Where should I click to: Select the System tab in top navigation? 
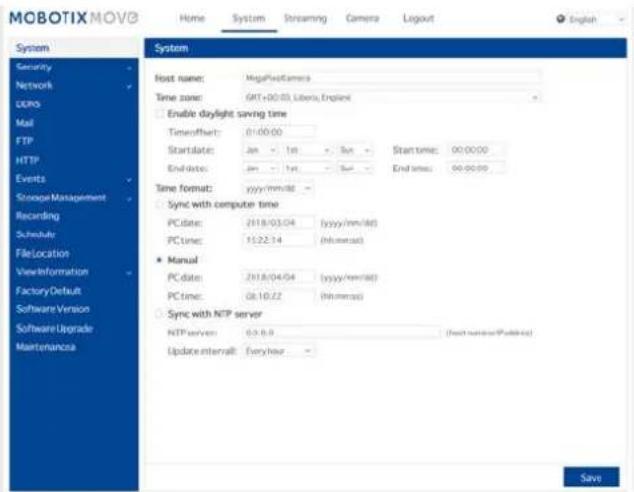pyautogui.click(x=249, y=18)
